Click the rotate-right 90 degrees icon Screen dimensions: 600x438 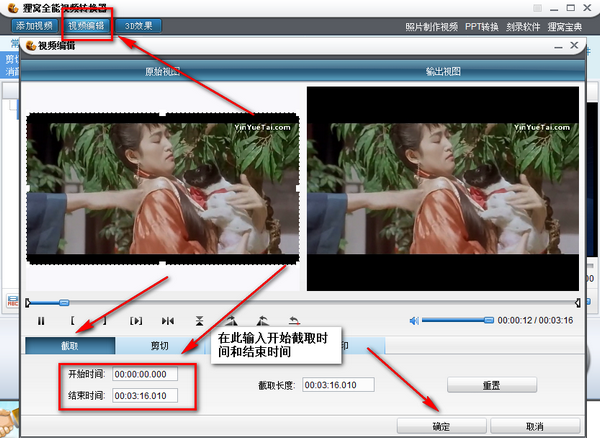tap(231, 321)
